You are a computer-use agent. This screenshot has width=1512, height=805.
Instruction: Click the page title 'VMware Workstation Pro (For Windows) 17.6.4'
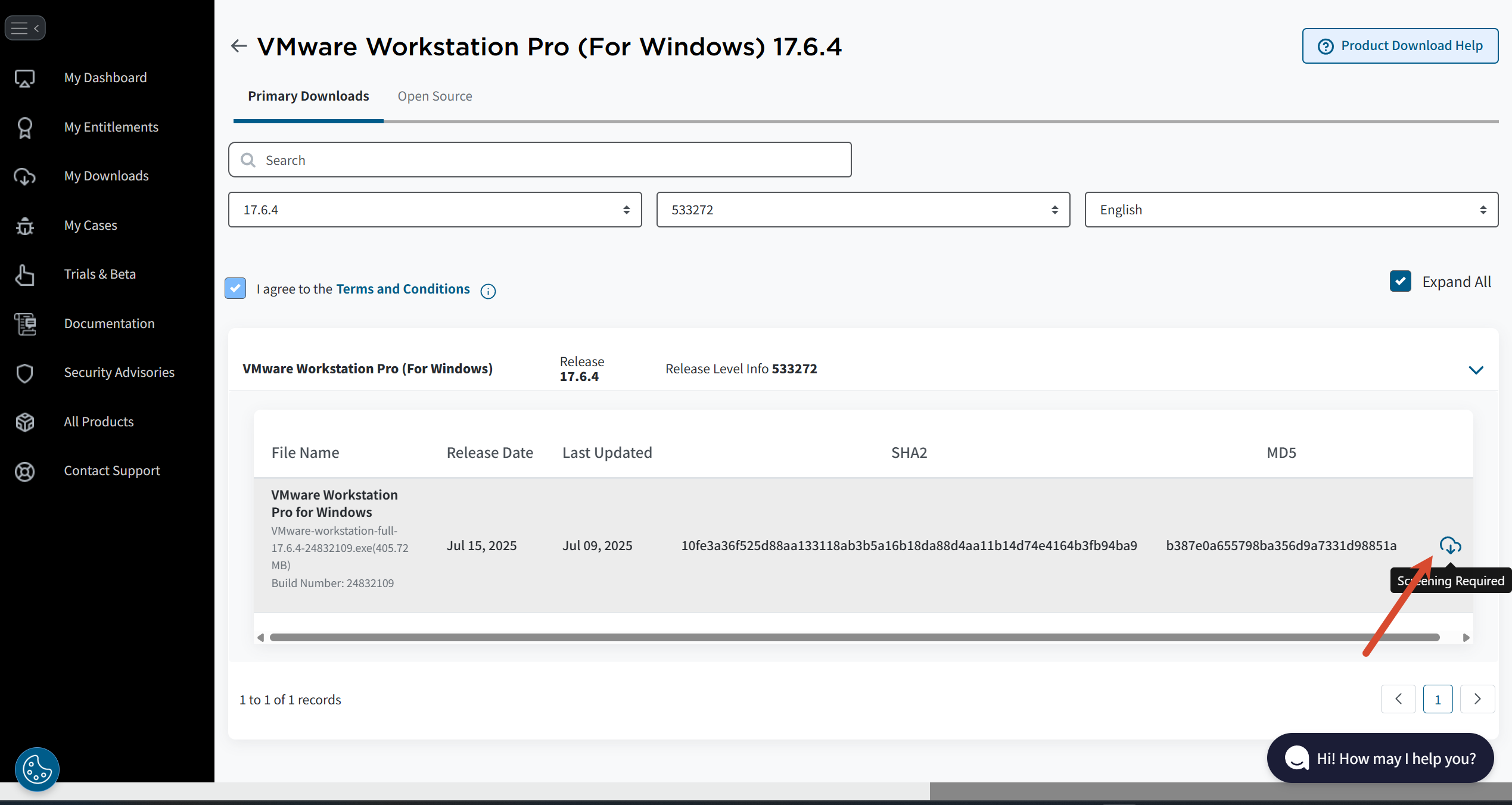coord(549,46)
